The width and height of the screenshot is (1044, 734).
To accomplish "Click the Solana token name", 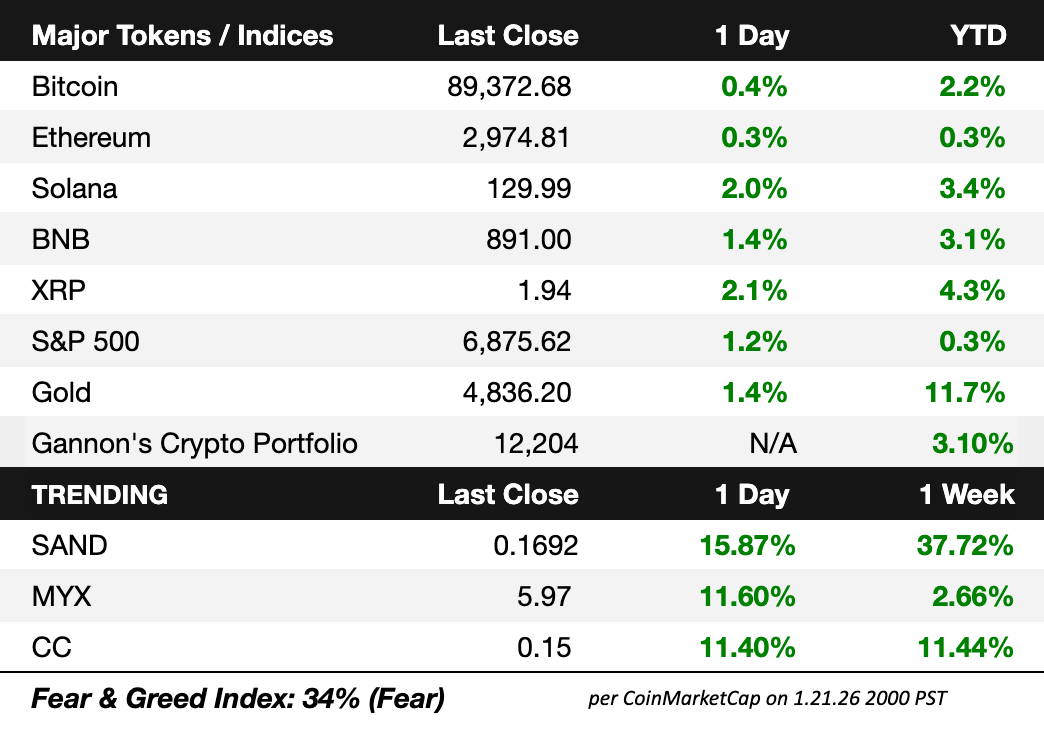I will tap(75, 189).
